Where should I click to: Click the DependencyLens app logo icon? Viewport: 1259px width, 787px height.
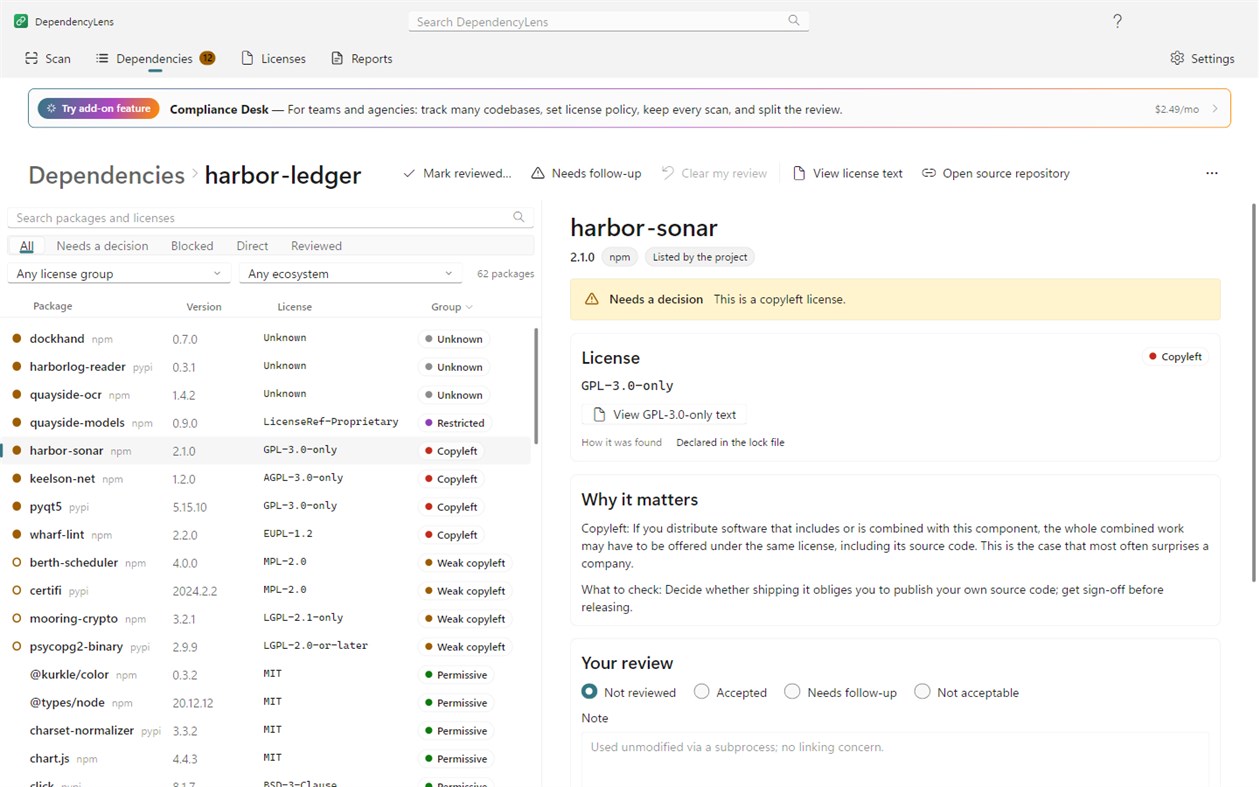point(21,21)
